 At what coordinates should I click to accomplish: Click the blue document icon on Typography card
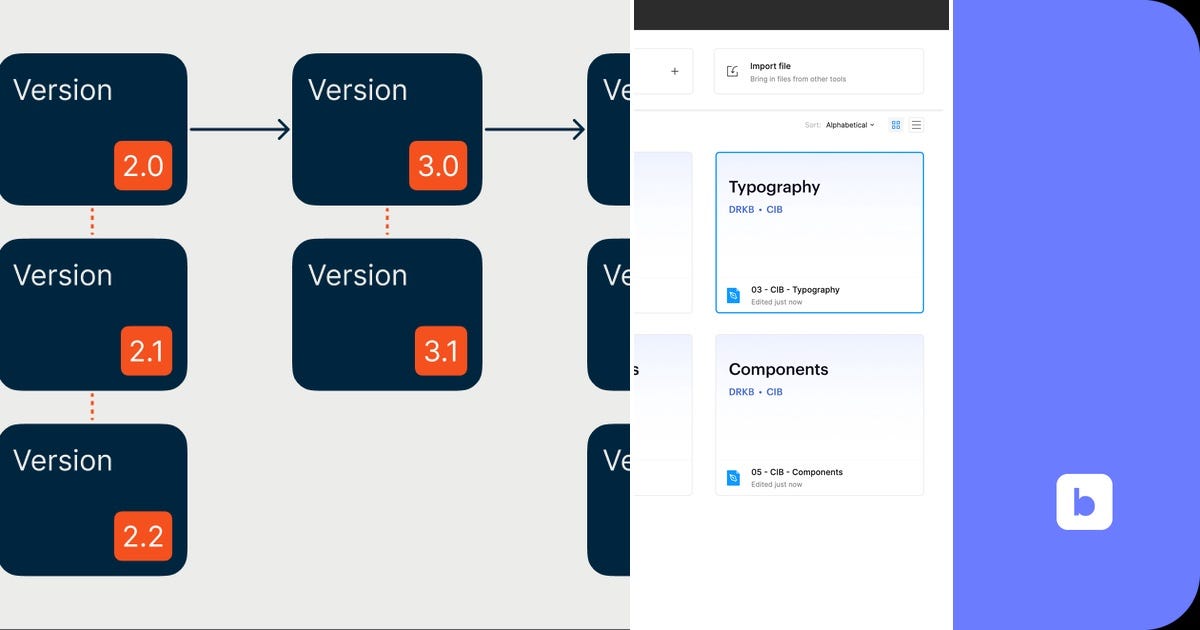731,294
